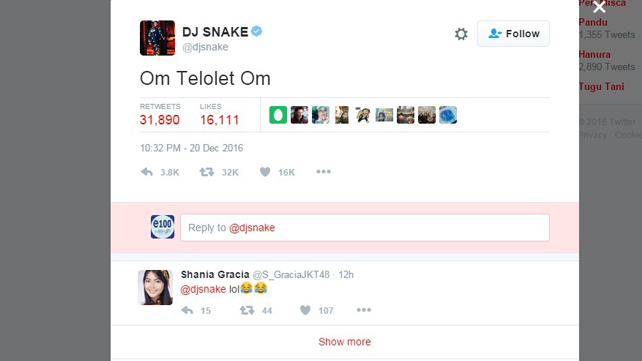Open @djsnake handle link
Image resolution: width=642 pixels, height=361 pixels.
pyautogui.click(x=205, y=47)
